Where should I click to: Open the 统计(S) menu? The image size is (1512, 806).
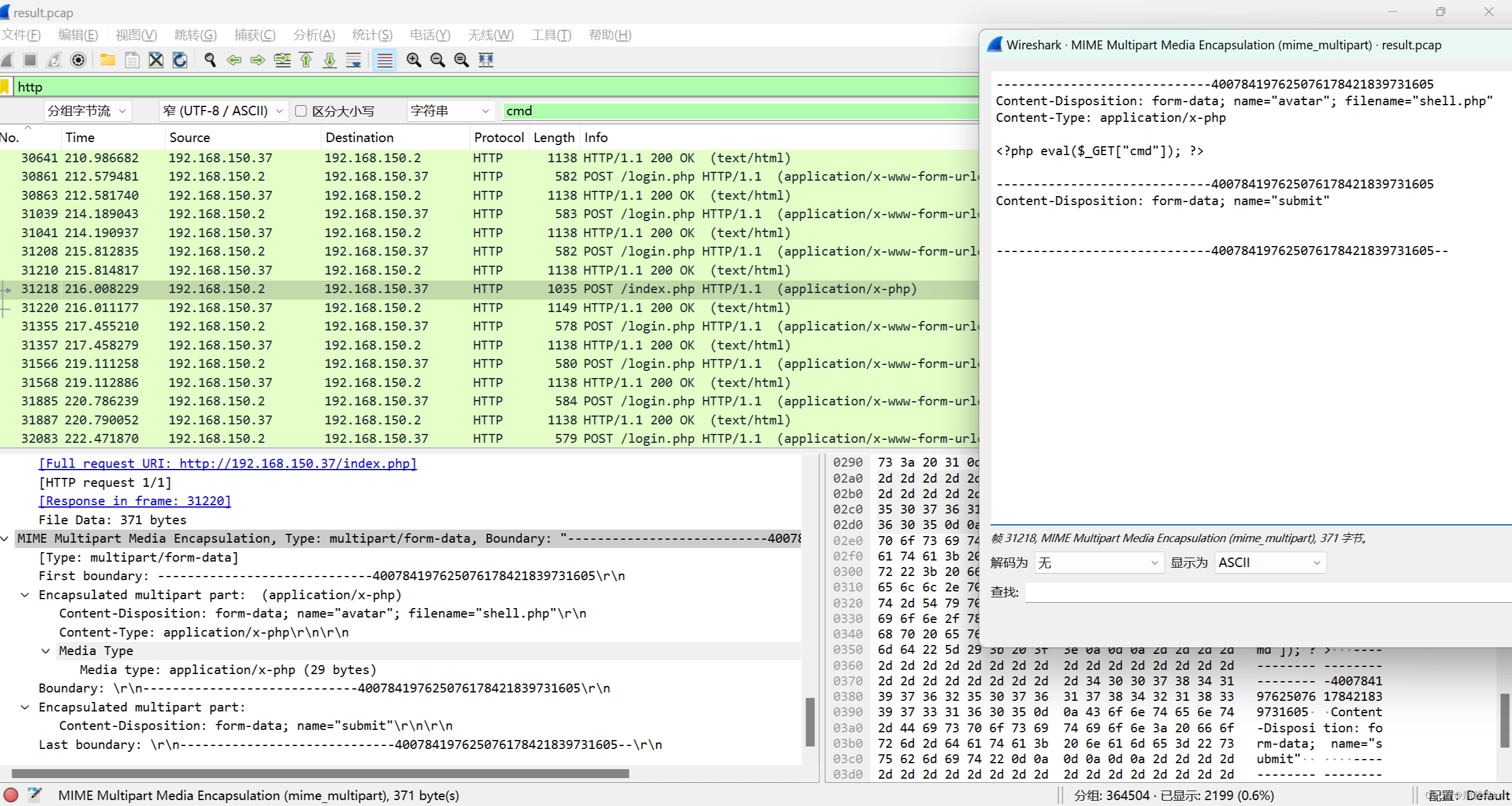click(x=372, y=35)
